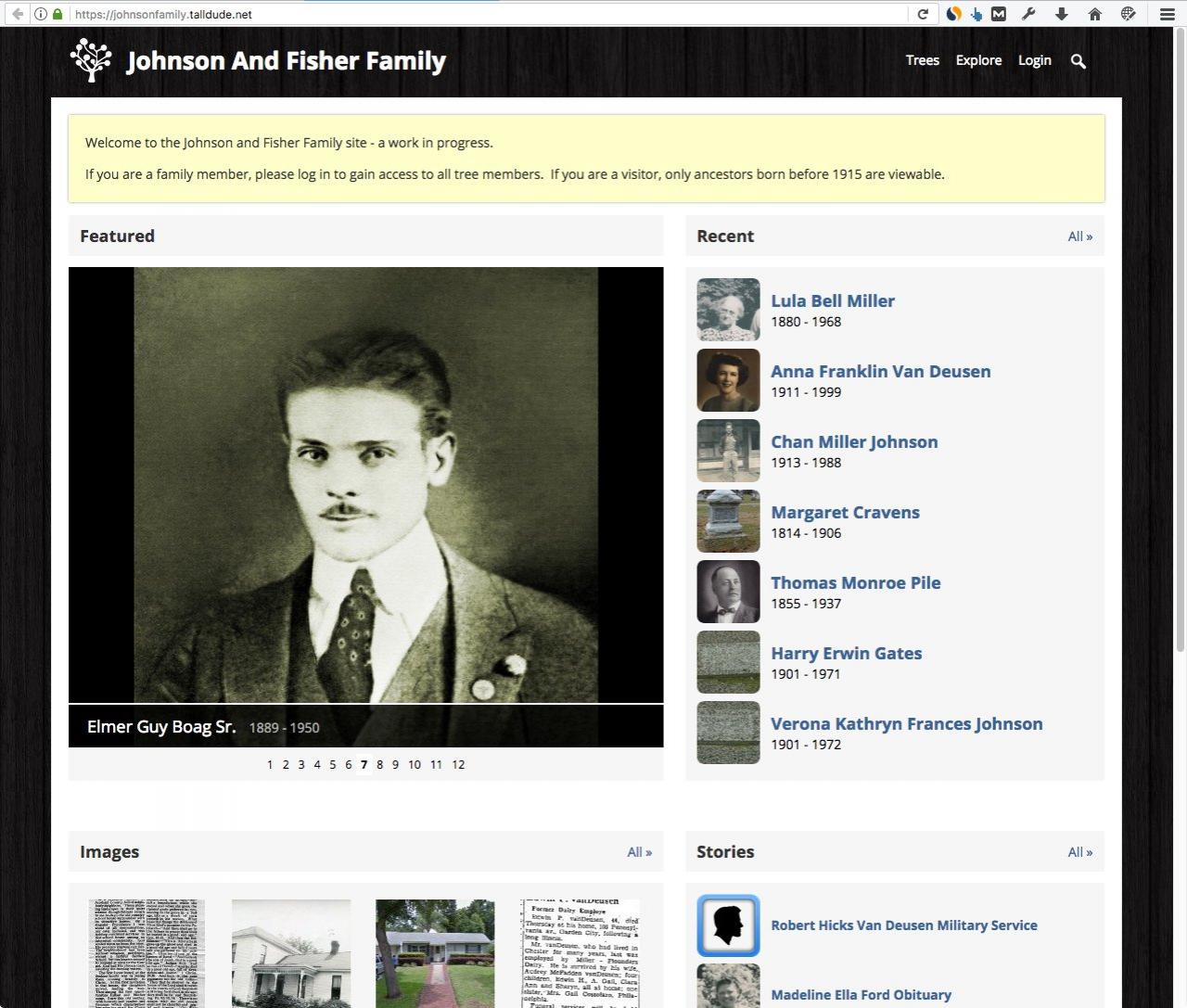Show the site identity info icon

tap(41, 14)
